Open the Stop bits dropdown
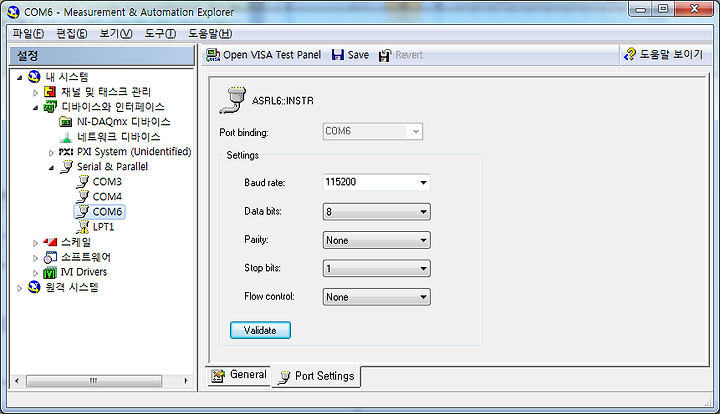Screen dimensions: 720x414 click(x=423, y=269)
